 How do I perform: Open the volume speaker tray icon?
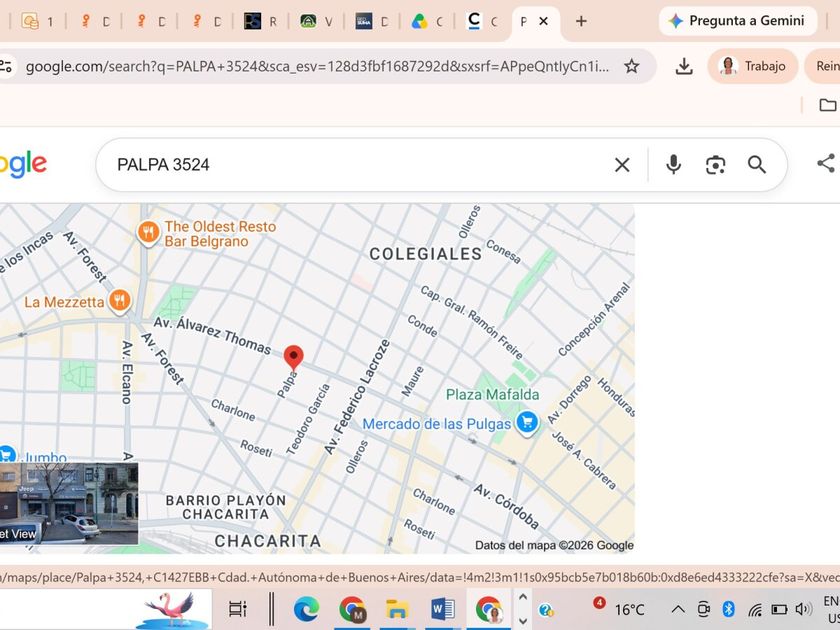click(803, 609)
